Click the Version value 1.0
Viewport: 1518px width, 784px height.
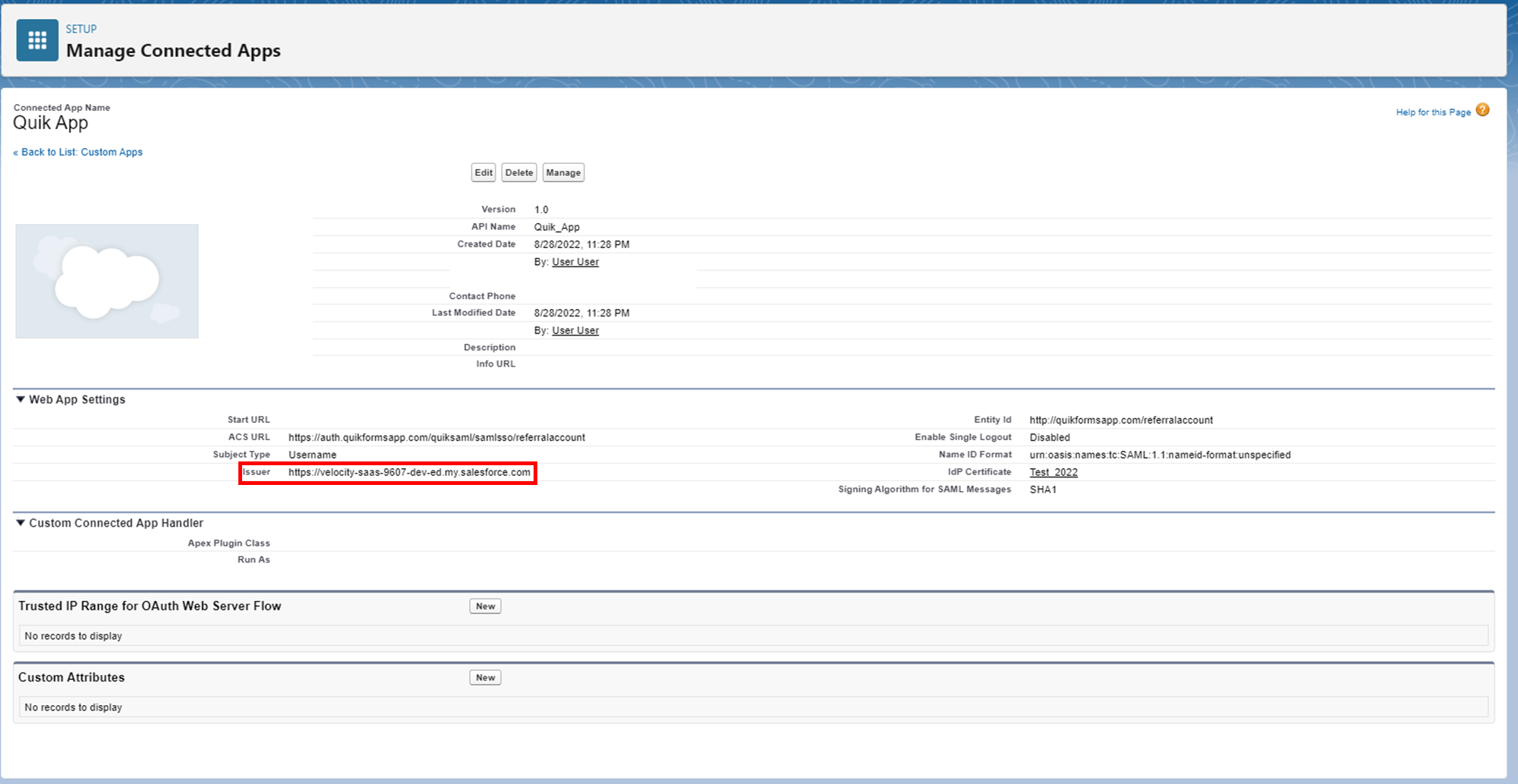(541, 209)
